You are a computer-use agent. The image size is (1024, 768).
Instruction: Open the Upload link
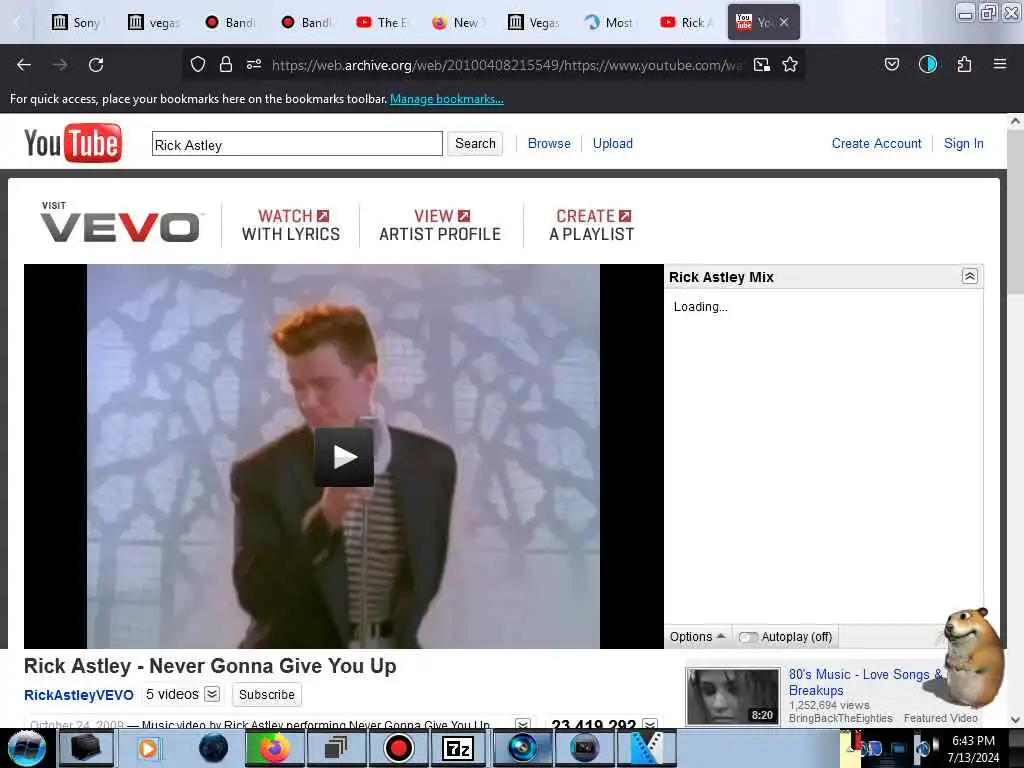click(x=613, y=144)
